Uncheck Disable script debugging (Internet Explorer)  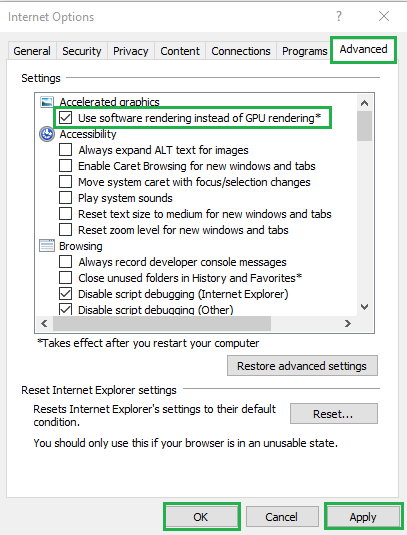point(66,294)
